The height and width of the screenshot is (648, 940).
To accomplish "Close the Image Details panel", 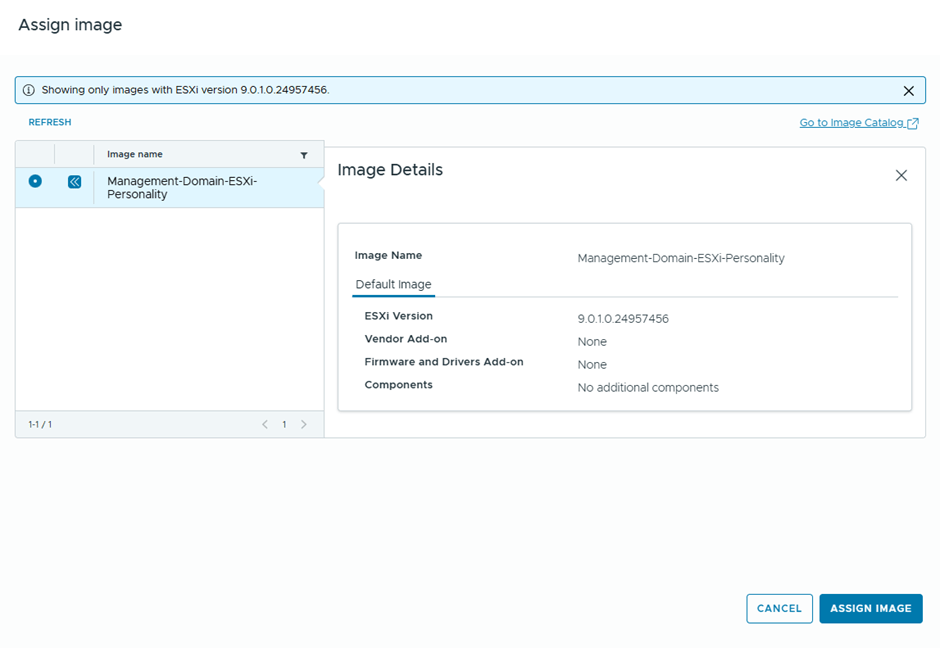I will [x=901, y=175].
